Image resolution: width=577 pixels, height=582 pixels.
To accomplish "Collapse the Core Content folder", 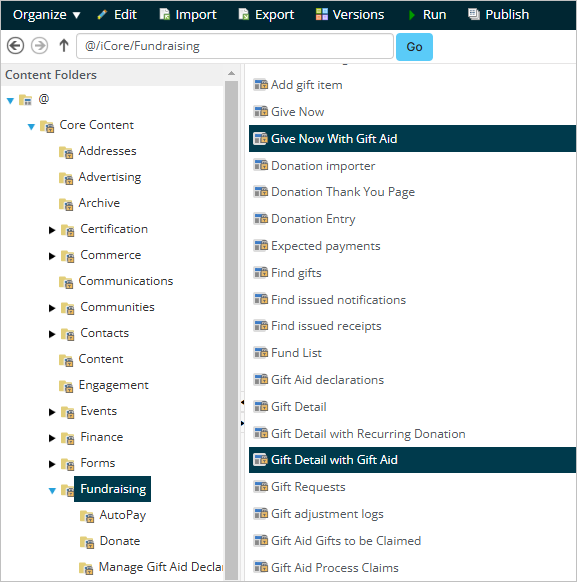I will coord(31,127).
